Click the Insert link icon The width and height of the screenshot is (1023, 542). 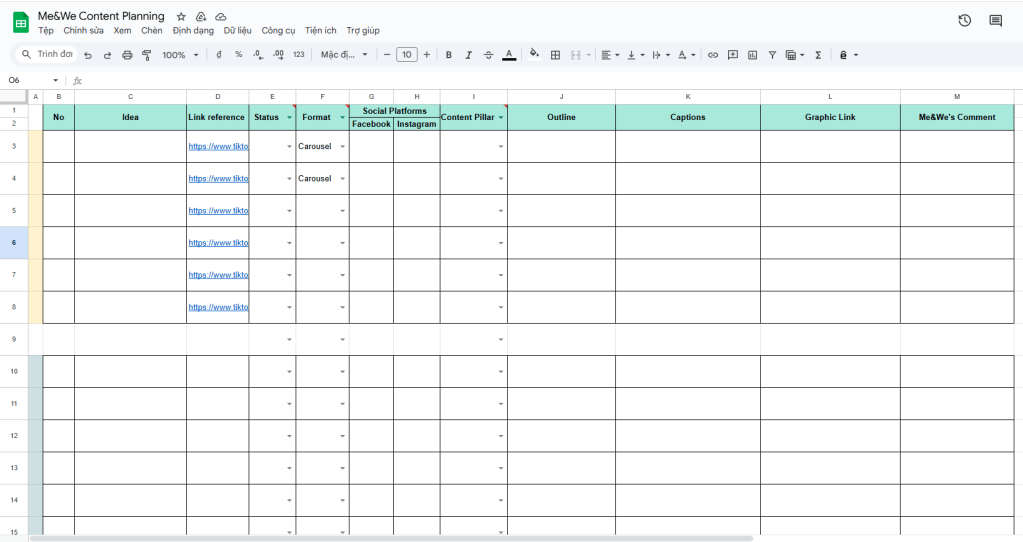(x=713, y=55)
